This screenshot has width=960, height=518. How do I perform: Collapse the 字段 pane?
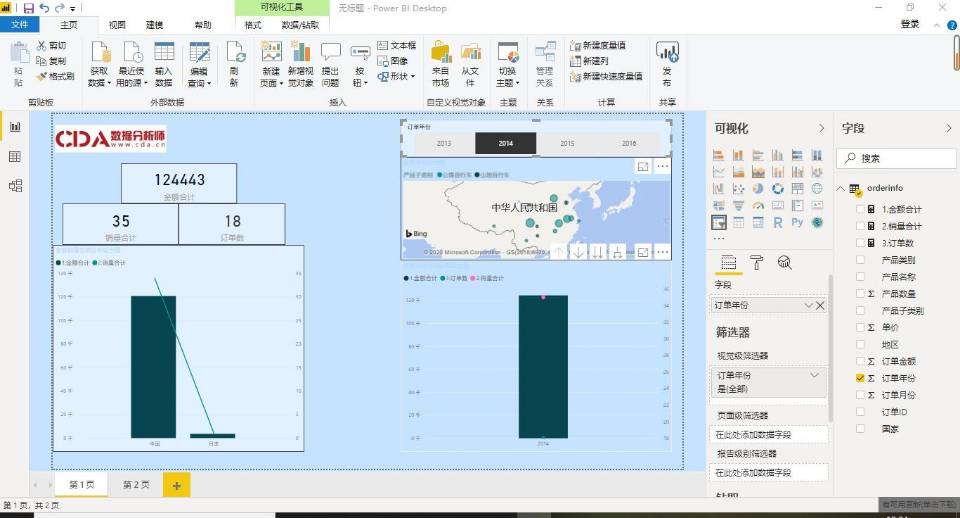point(948,128)
